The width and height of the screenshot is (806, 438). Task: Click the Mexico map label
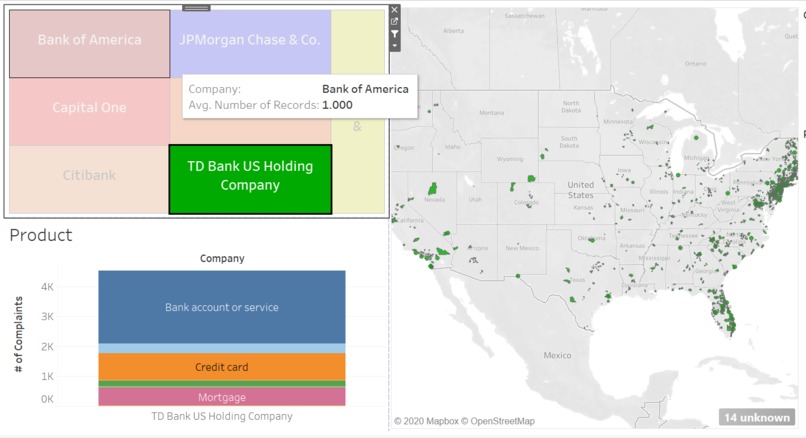(557, 355)
